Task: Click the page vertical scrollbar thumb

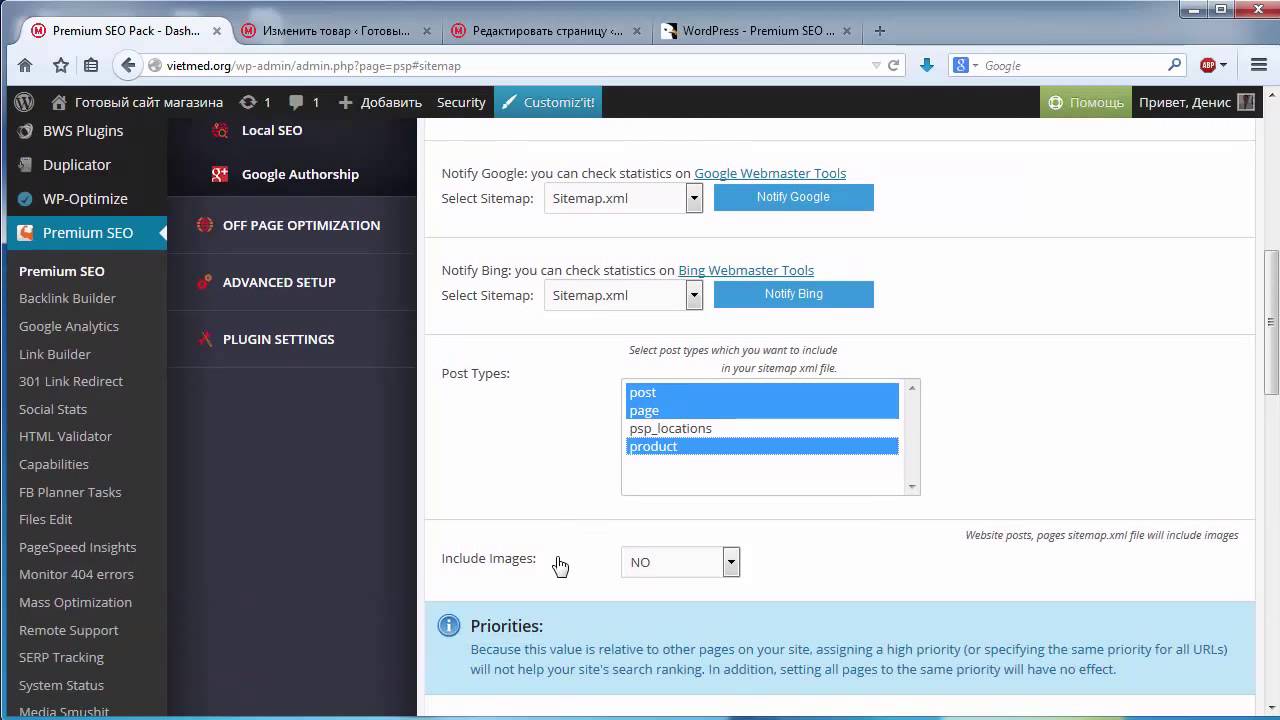Action: coord(1271,322)
